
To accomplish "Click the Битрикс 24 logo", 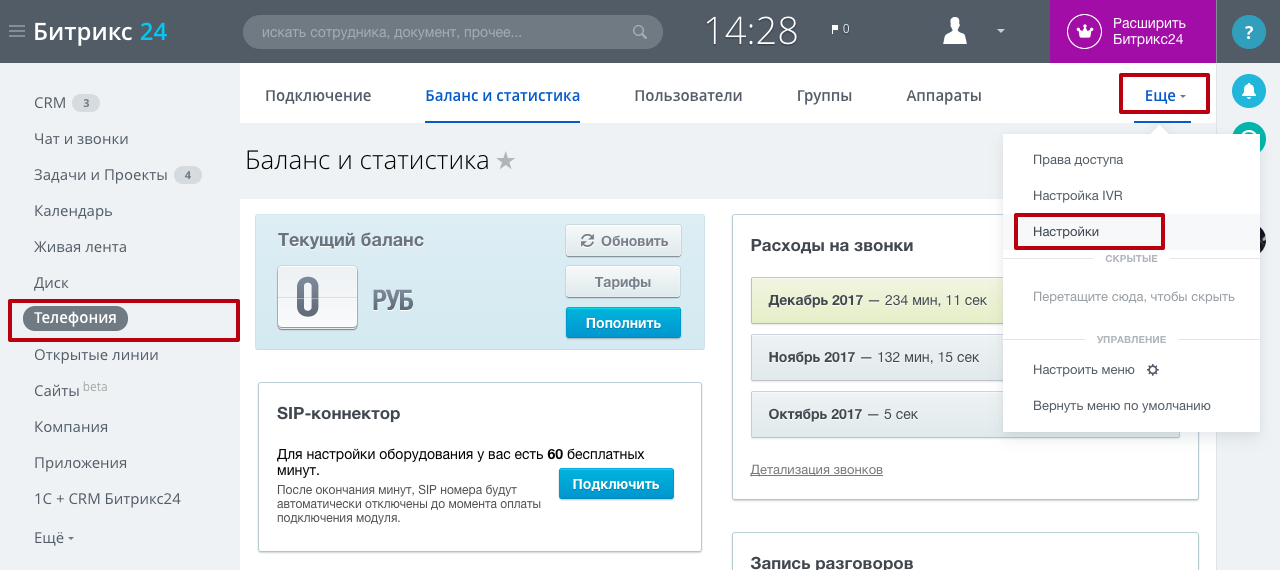I will click(100, 31).
